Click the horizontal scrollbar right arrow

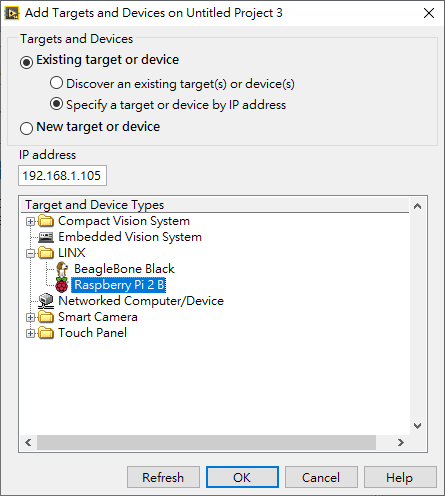[x=401, y=442]
